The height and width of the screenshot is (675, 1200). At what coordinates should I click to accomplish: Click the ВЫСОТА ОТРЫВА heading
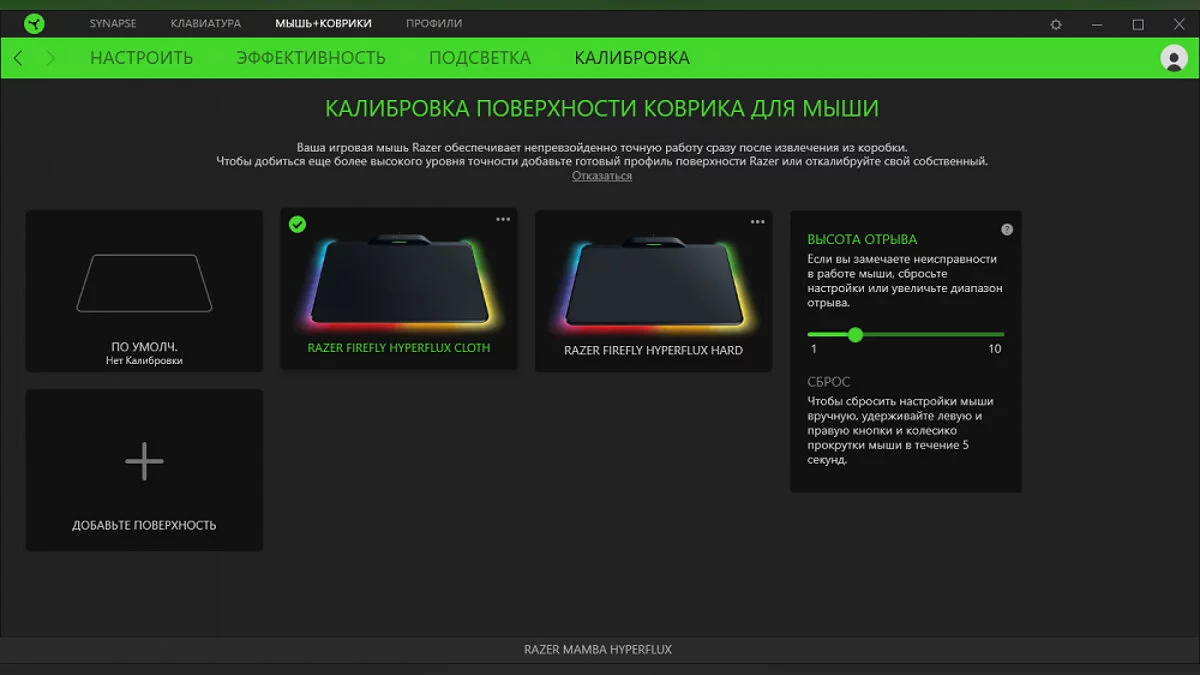pyautogui.click(x=862, y=239)
